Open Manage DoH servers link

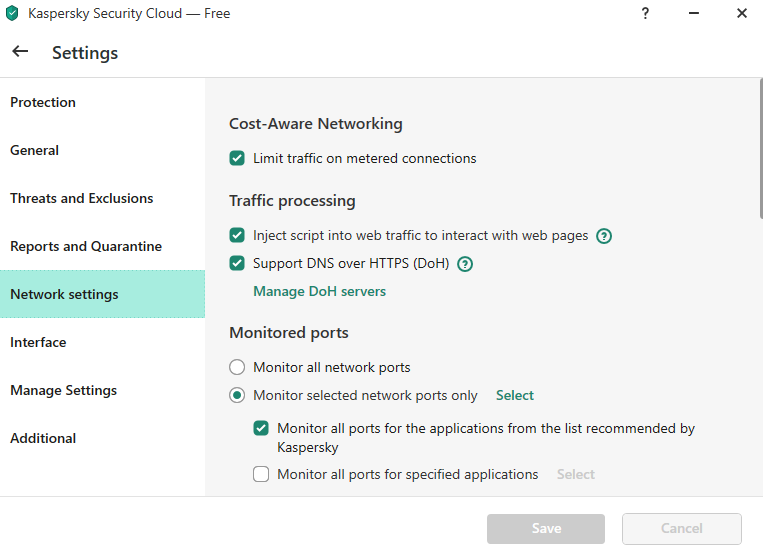(319, 291)
